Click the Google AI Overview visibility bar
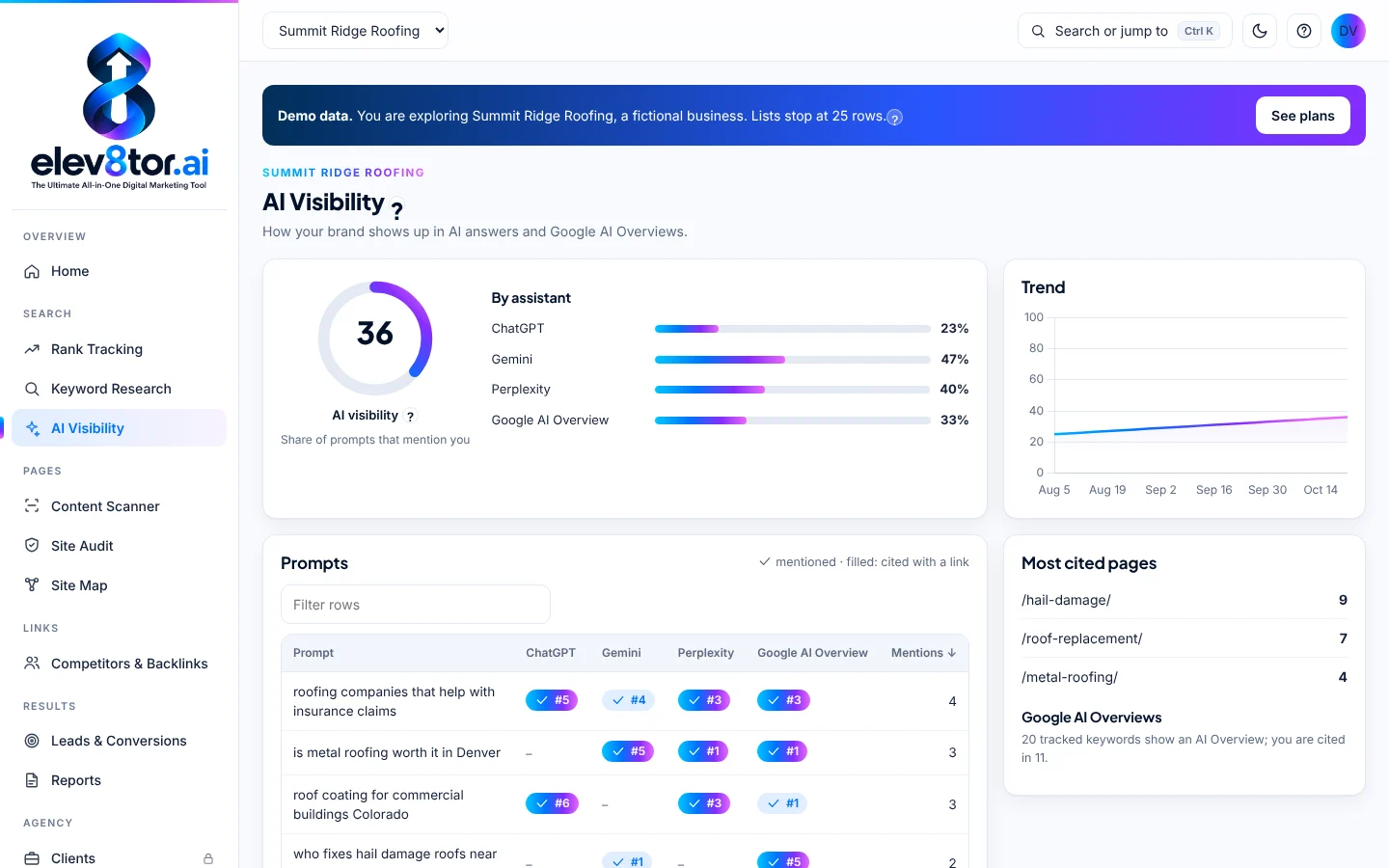This screenshot has height=868, width=1389. (793, 420)
